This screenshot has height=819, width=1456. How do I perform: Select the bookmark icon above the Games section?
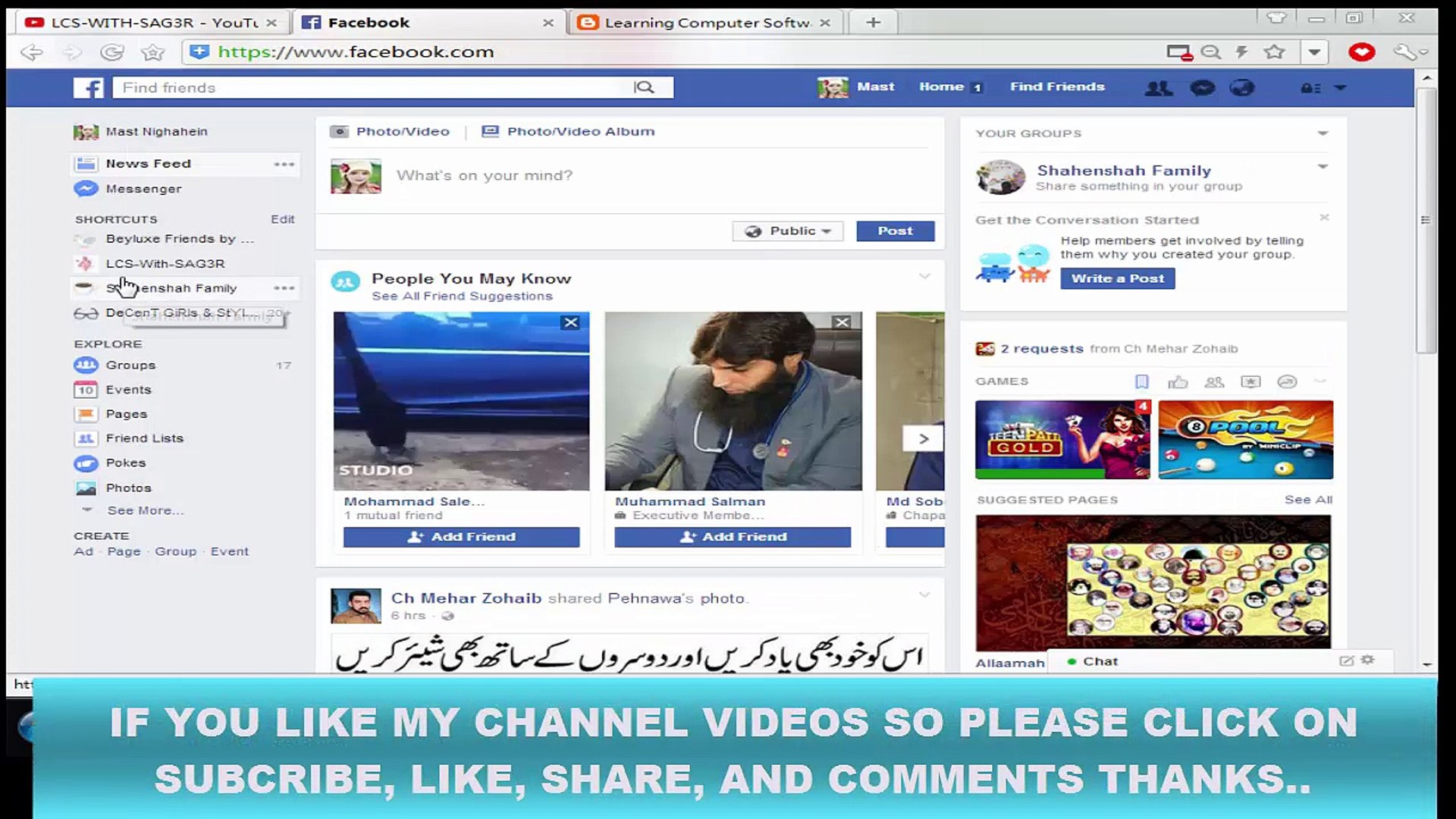1141,381
